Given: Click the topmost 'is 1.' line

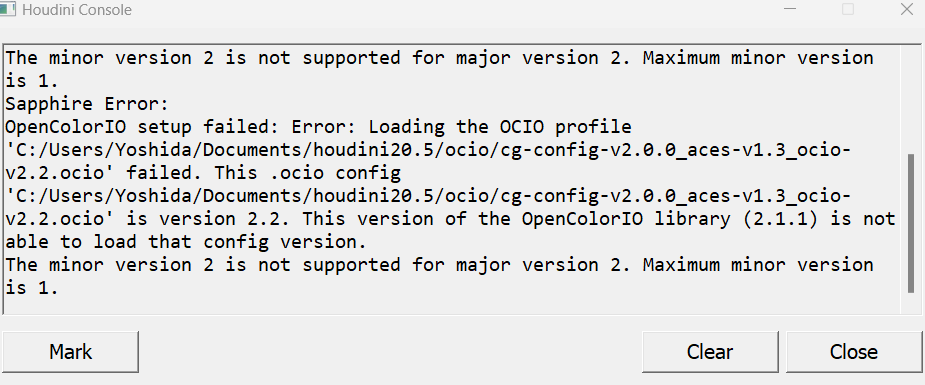Looking at the screenshot, I should [32, 81].
